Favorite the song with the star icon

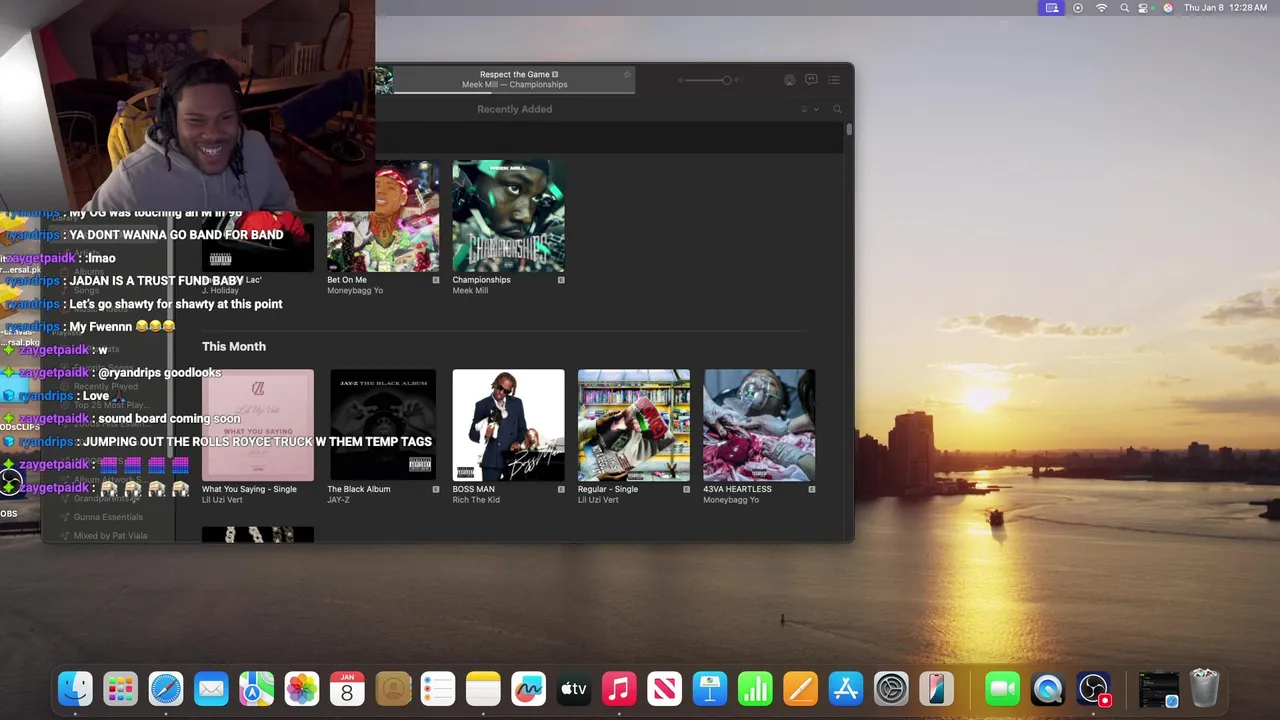pyautogui.click(x=627, y=74)
